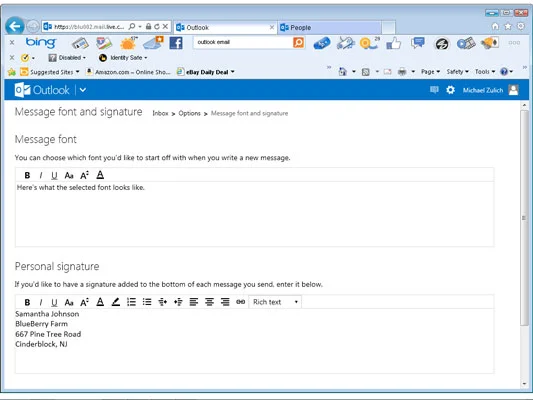Switch to the People browser tab

tap(330, 27)
